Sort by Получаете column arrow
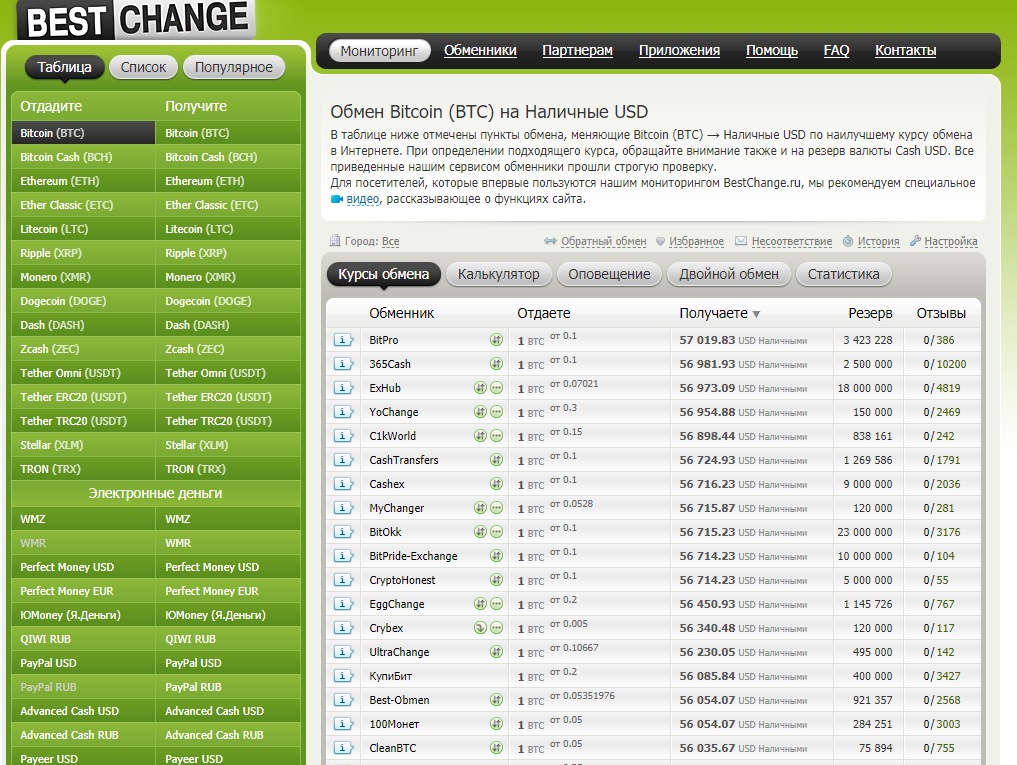Image resolution: width=1017 pixels, height=765 pixels. 756,315
